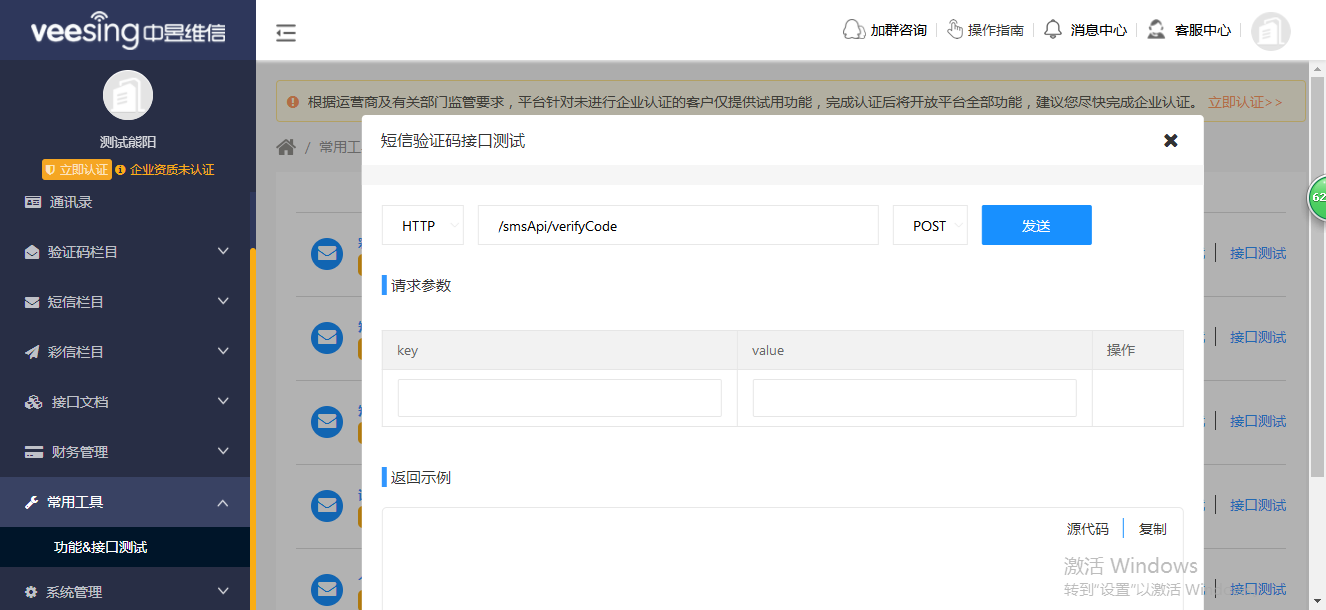
Task: Expand the 验证码栏目 sidebar menu
Action: coord(125,252)
